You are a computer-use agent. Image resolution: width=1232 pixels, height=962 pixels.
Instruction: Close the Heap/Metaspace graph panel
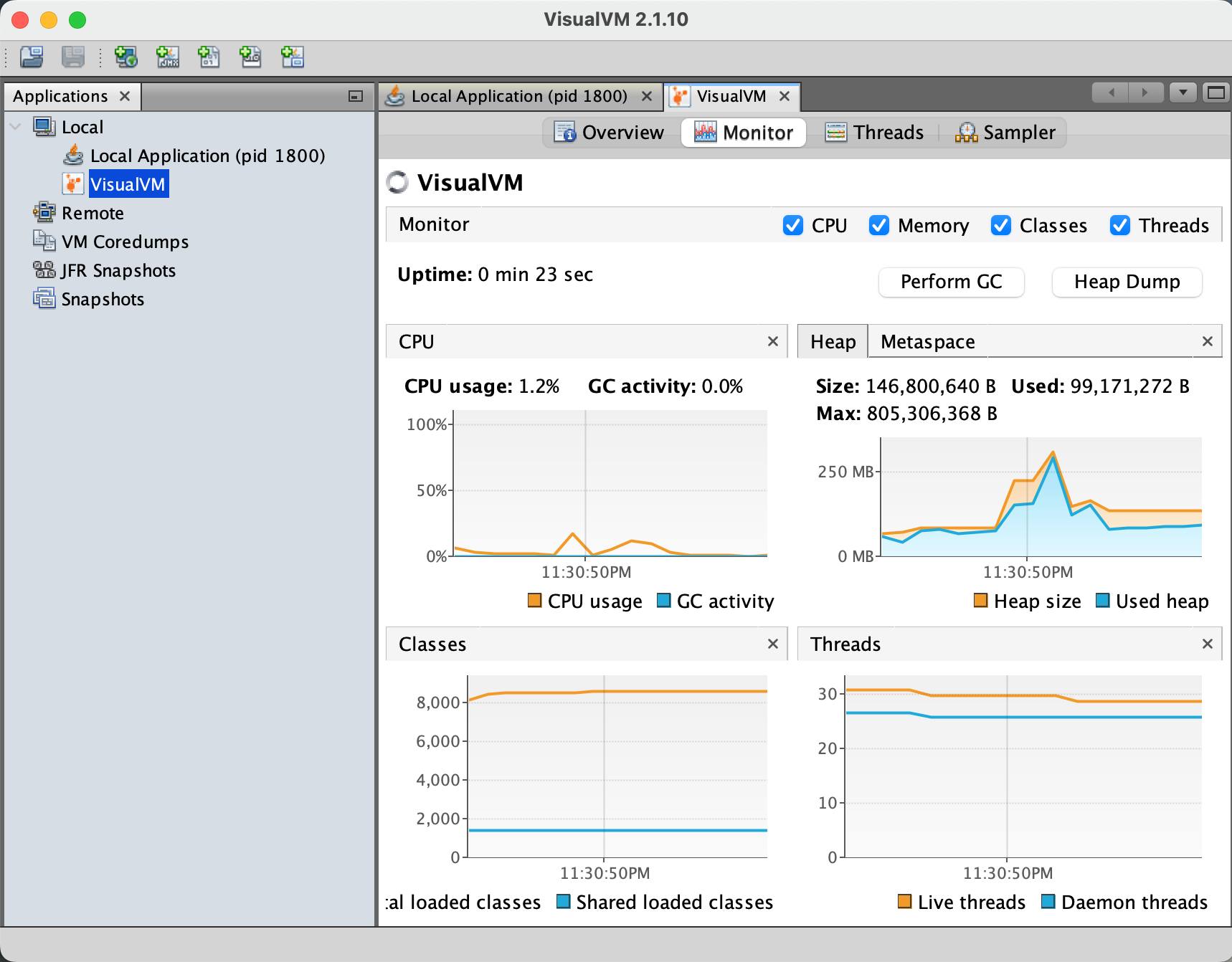1208,341
